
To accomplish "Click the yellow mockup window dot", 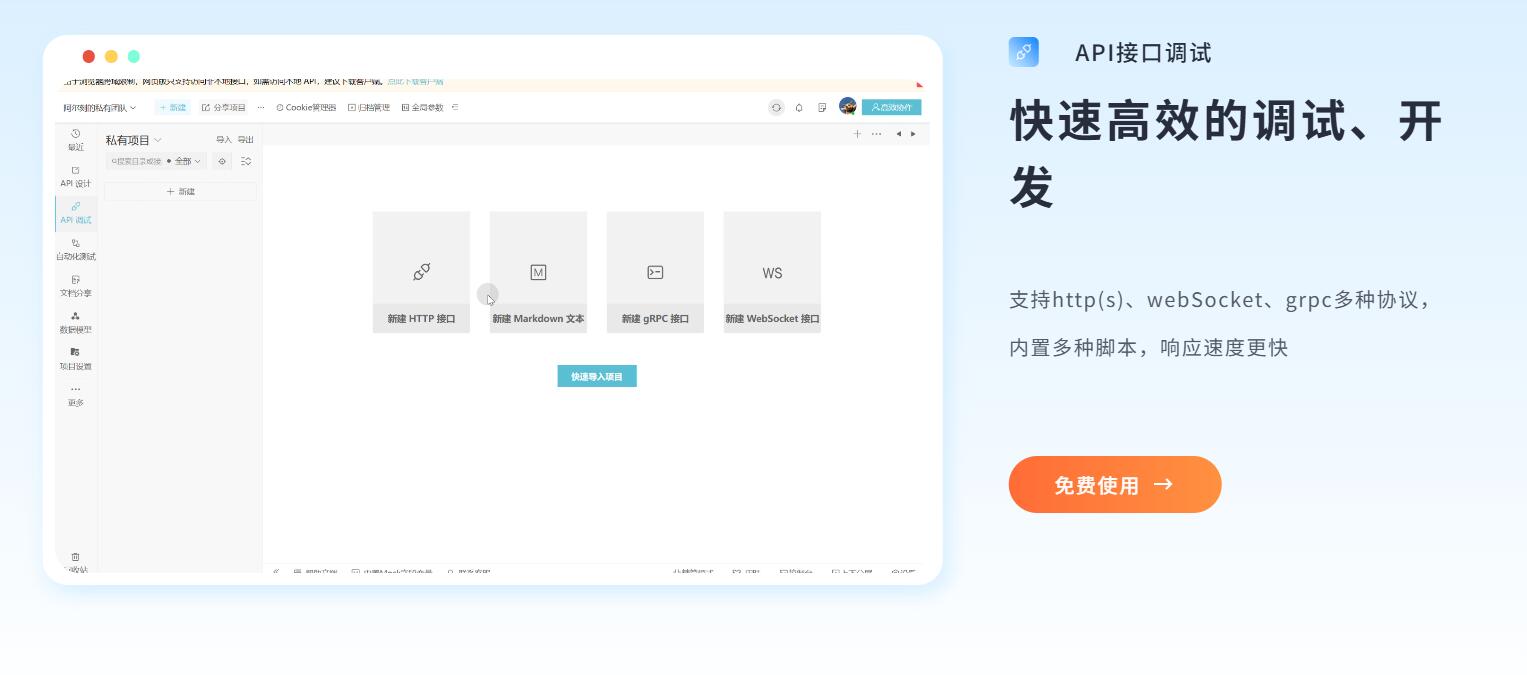I will click(111, 56).
